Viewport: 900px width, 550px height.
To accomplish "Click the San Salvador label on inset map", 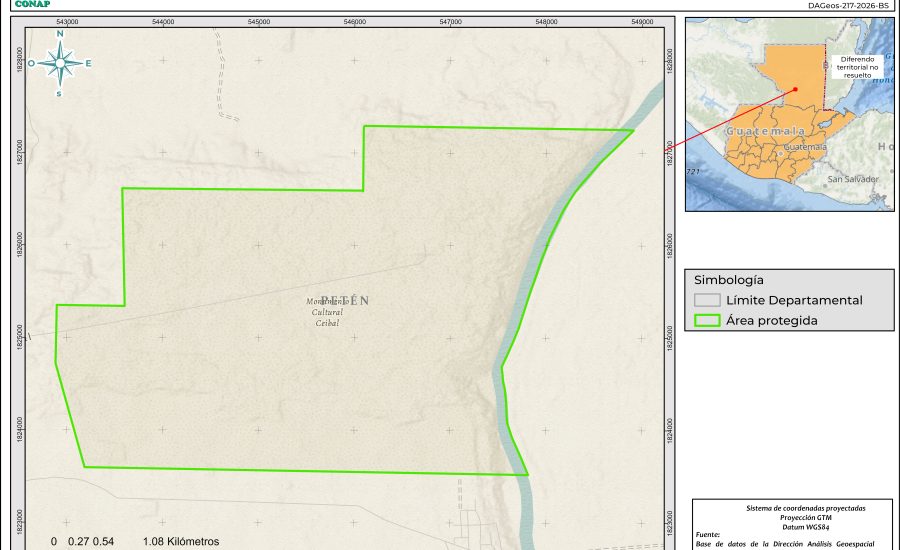I will (852, 179).
